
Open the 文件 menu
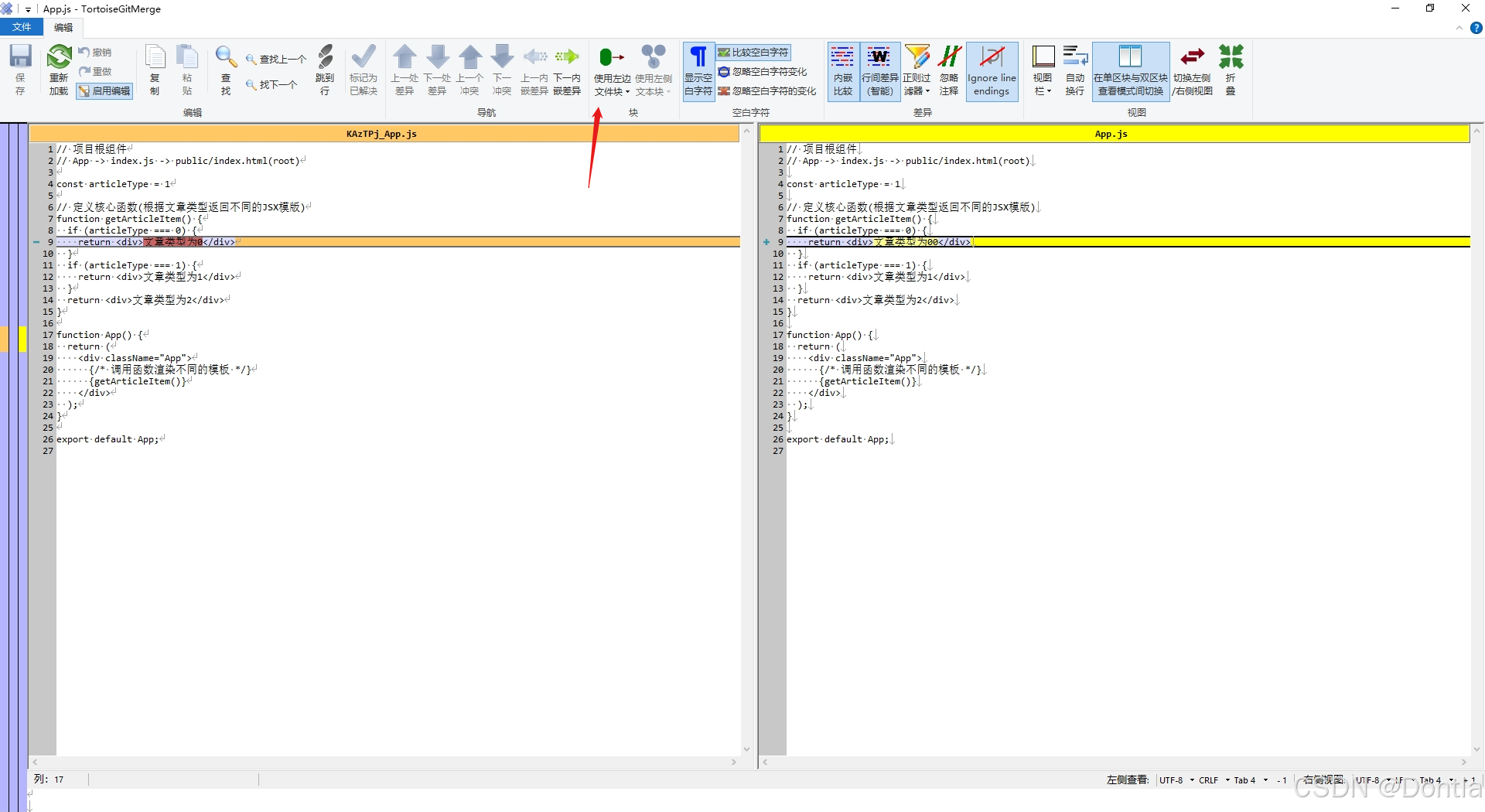[22, 27]
